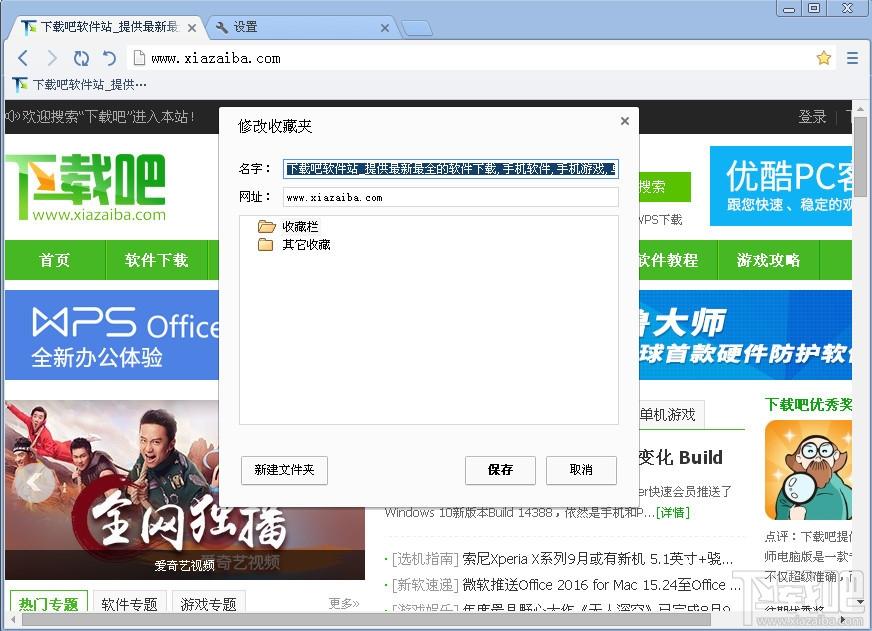This screenshot has width=872, height=631.
Task: Open the 微软推送Office 2016 for Mac news link
Action: [x=601, y=585]
